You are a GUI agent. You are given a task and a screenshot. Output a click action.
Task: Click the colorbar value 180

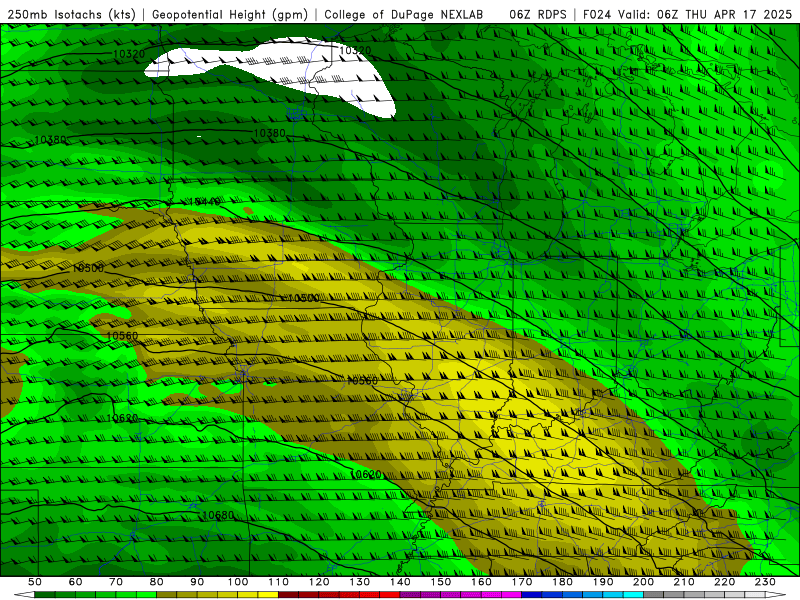562,582
